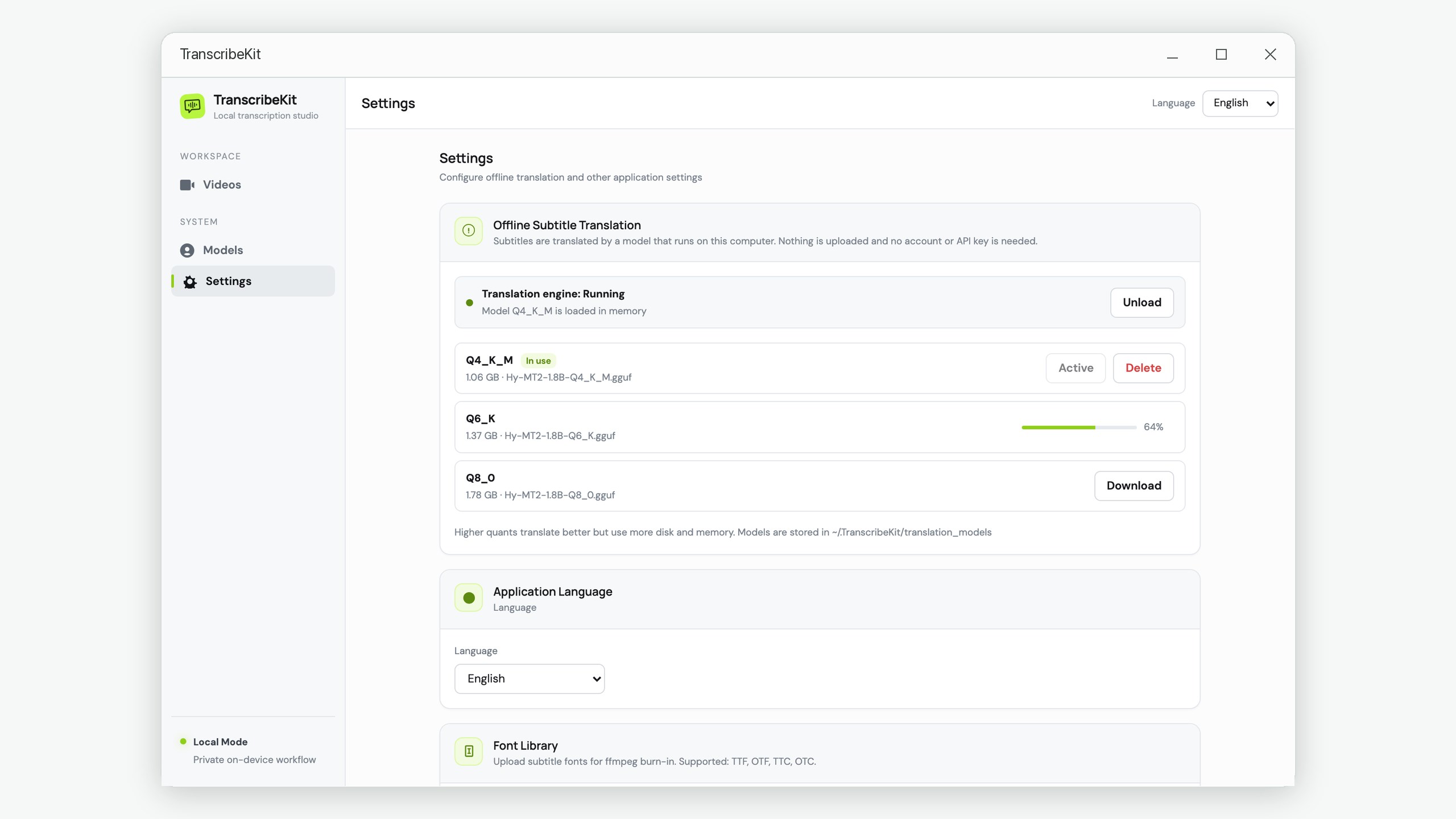Unload the translation engine model
Screen dimensions: 1456x819
click(1141, 303)
